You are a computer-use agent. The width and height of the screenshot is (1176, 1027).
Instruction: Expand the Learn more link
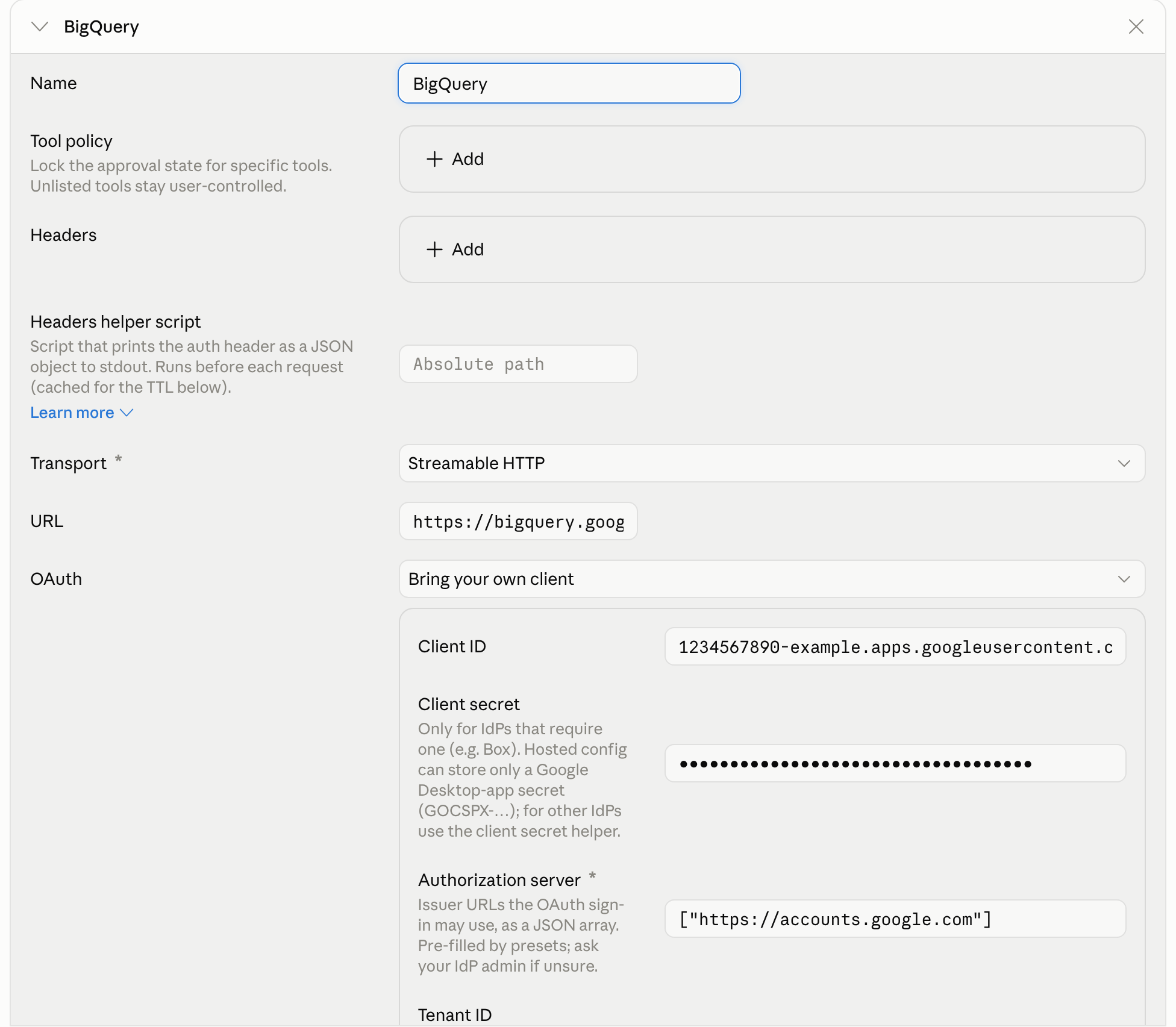(x=82, y=413)
